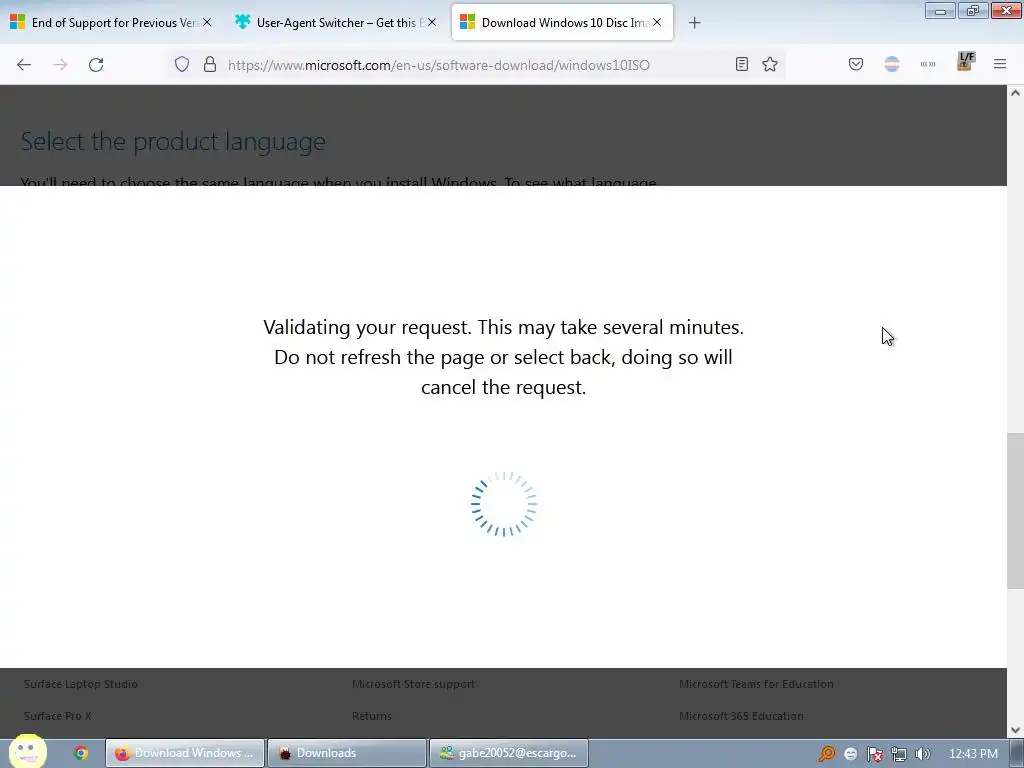Image resolution: width=1024 pixels, height=768 pixels.
Task: Go back to the previous page
Action: [24, 65]
